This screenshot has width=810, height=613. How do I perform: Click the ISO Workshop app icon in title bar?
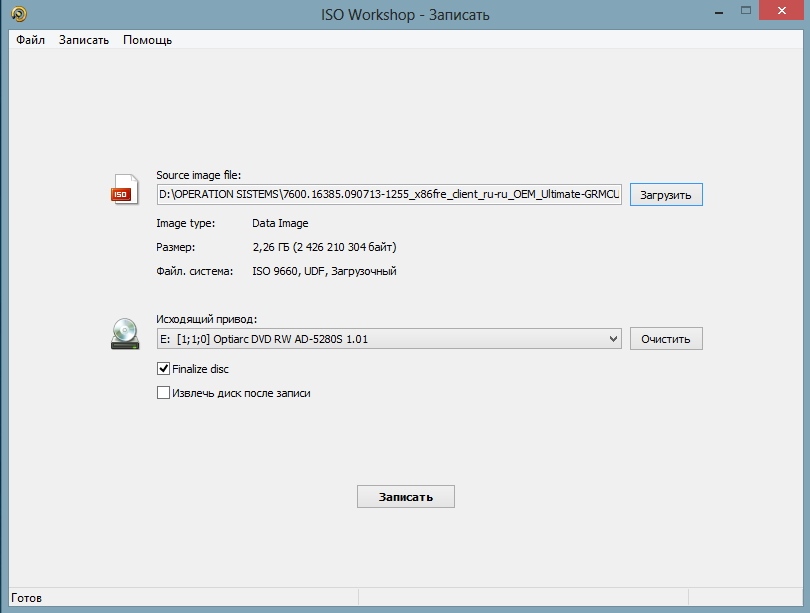click(x=19, y=13)
